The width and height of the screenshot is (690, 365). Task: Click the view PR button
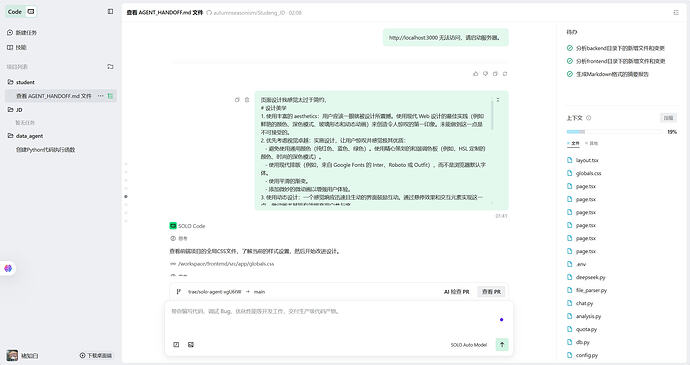click(x=492, y=291)
